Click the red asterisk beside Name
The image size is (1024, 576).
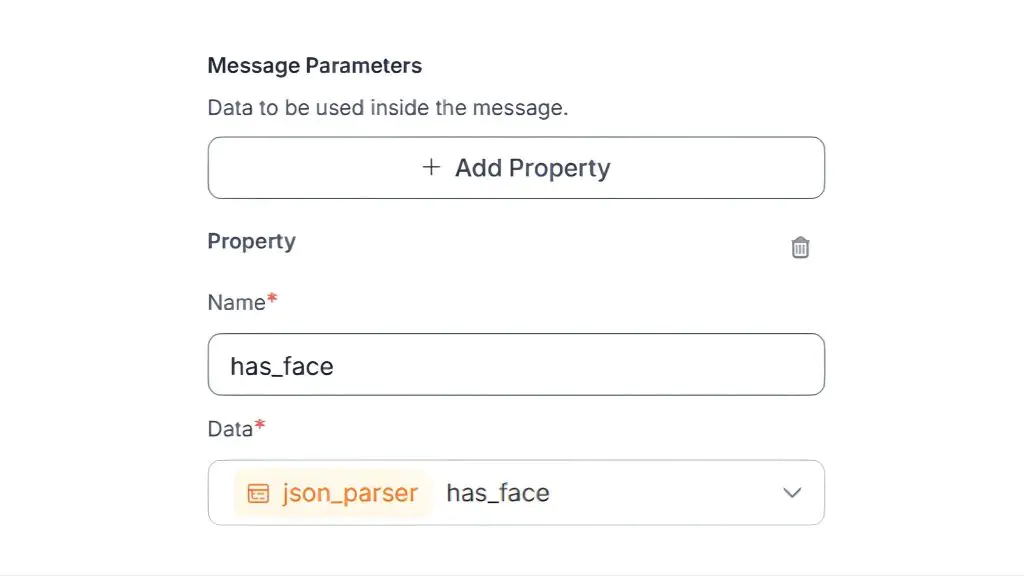[272, 300]
